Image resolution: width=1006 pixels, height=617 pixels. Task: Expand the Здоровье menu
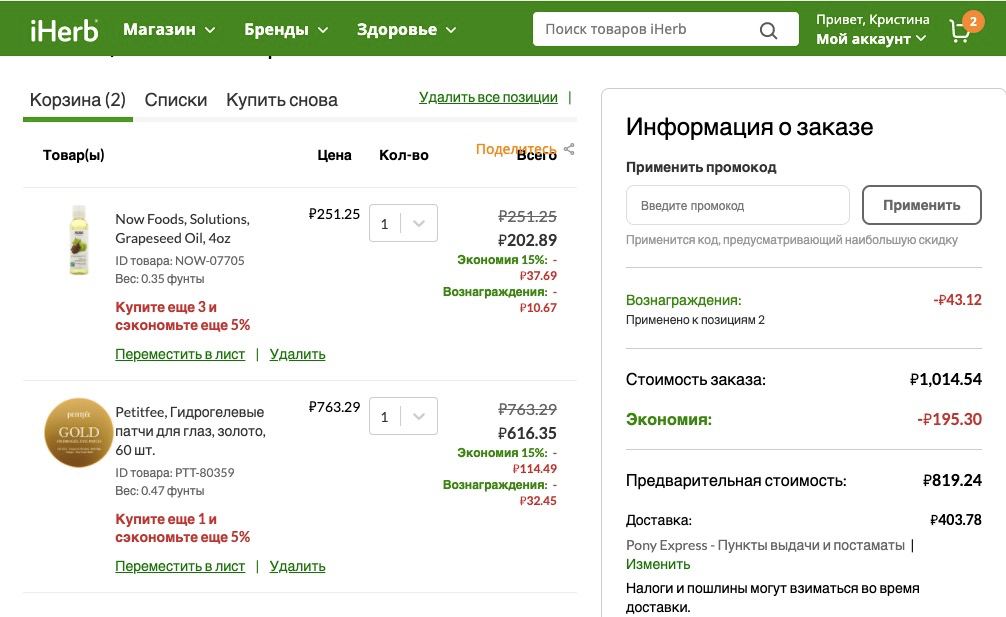(406, 30)
